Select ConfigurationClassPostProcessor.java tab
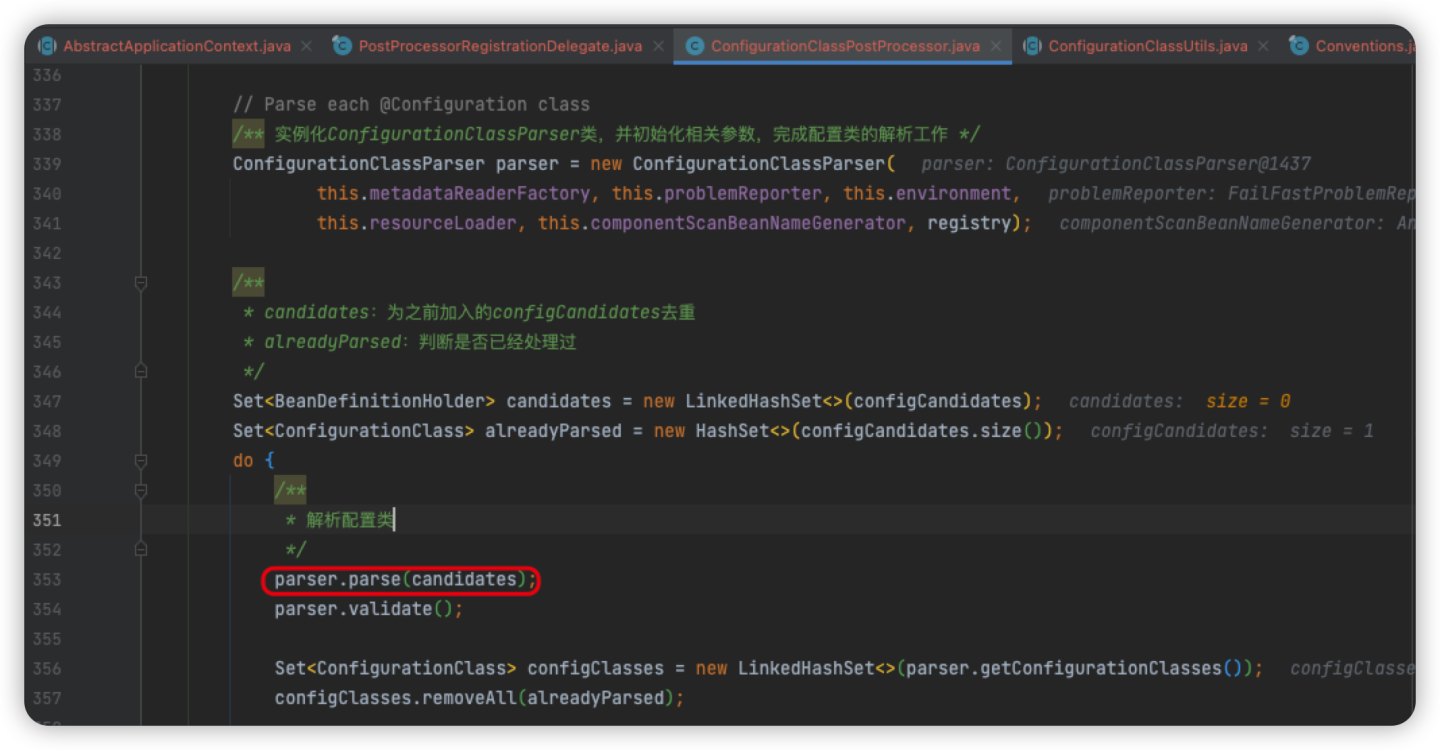The image size is (1440, 750). coord(845,46)
